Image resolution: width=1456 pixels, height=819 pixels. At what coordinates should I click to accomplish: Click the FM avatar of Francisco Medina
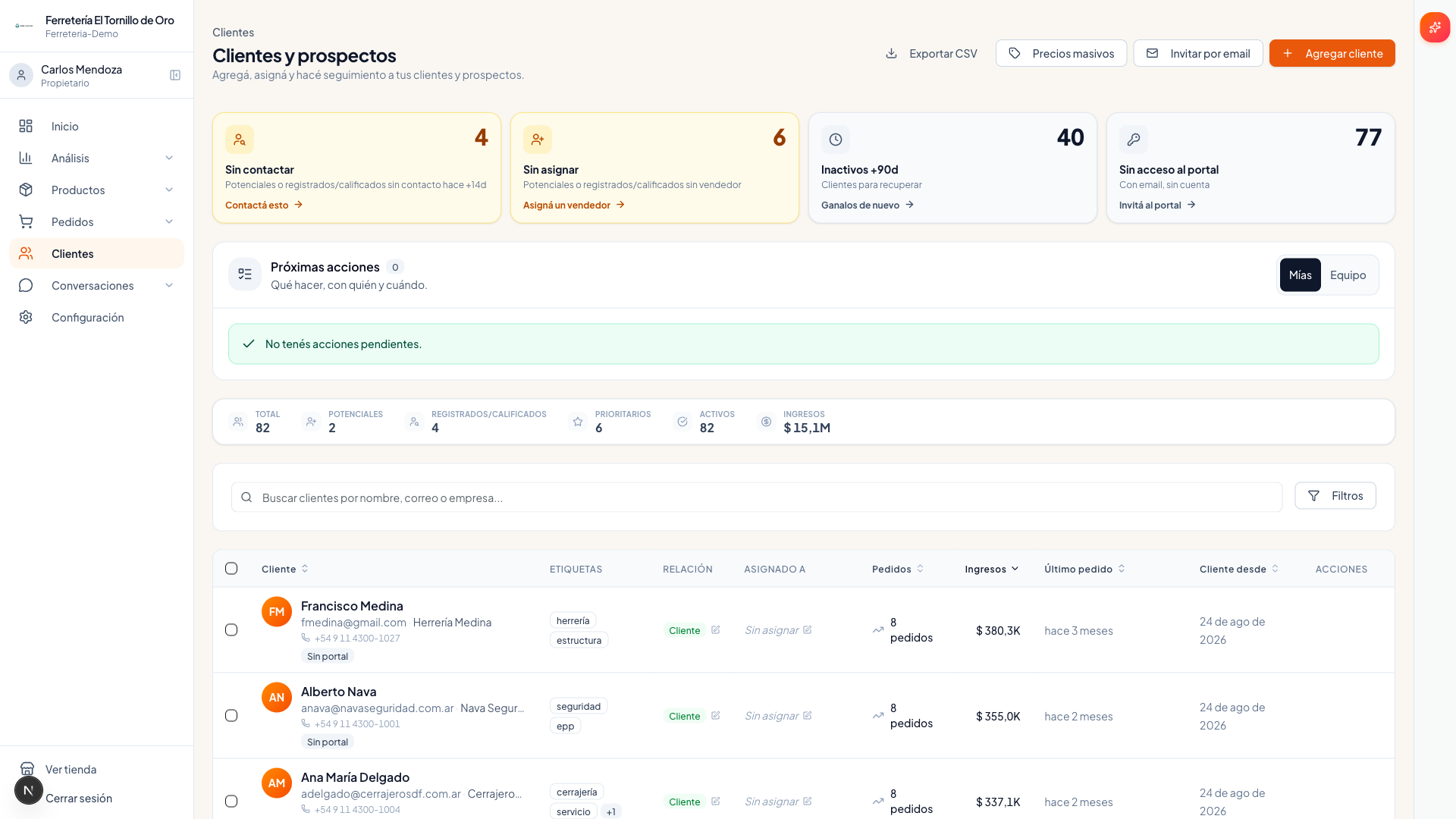click(x=277, y=612)
